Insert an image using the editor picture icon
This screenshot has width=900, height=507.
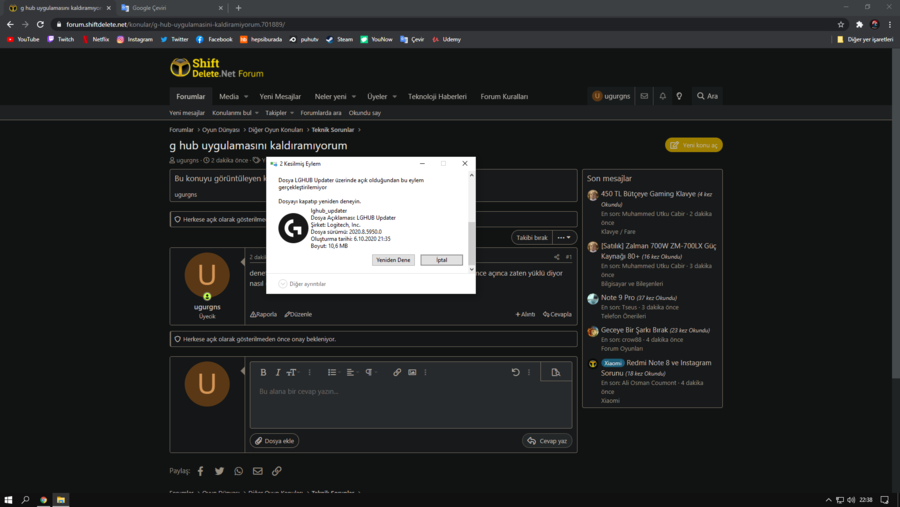click(x=412, y=372)
